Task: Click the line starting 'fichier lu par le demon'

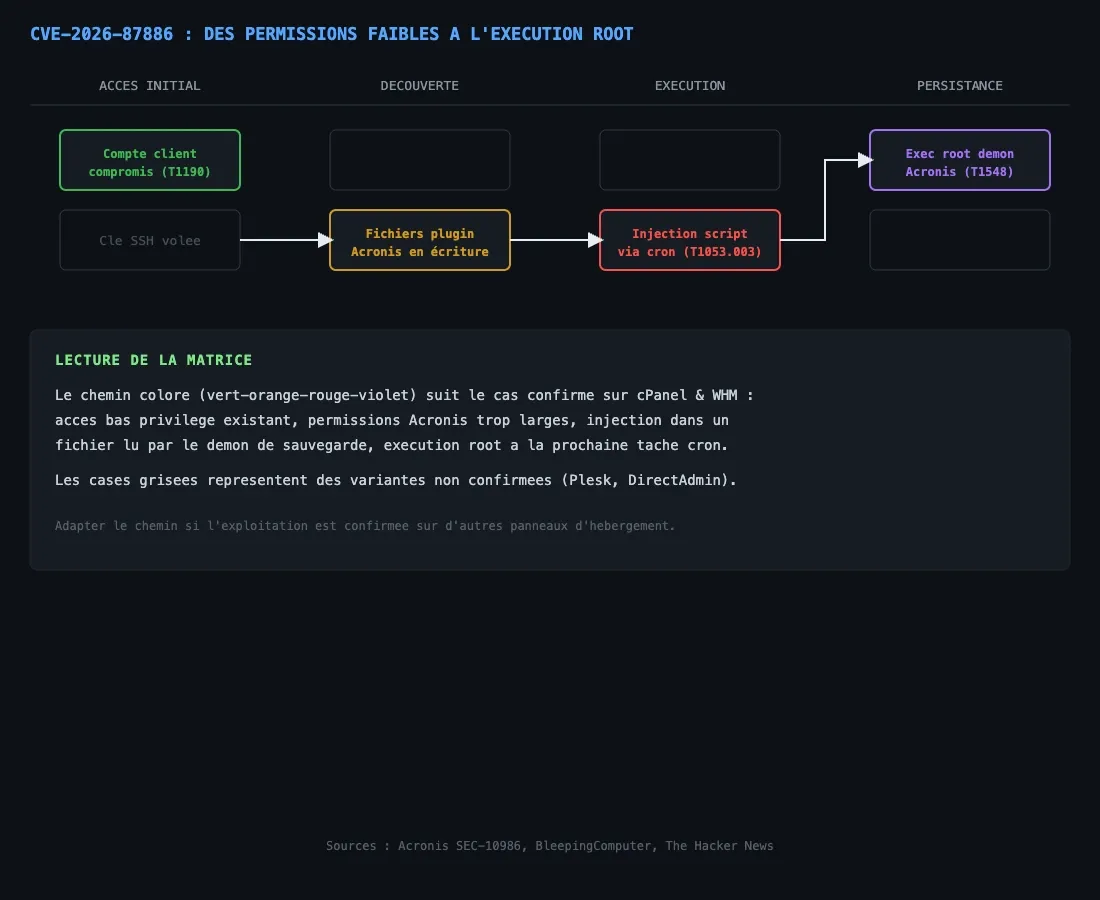Action: (391, 445)
